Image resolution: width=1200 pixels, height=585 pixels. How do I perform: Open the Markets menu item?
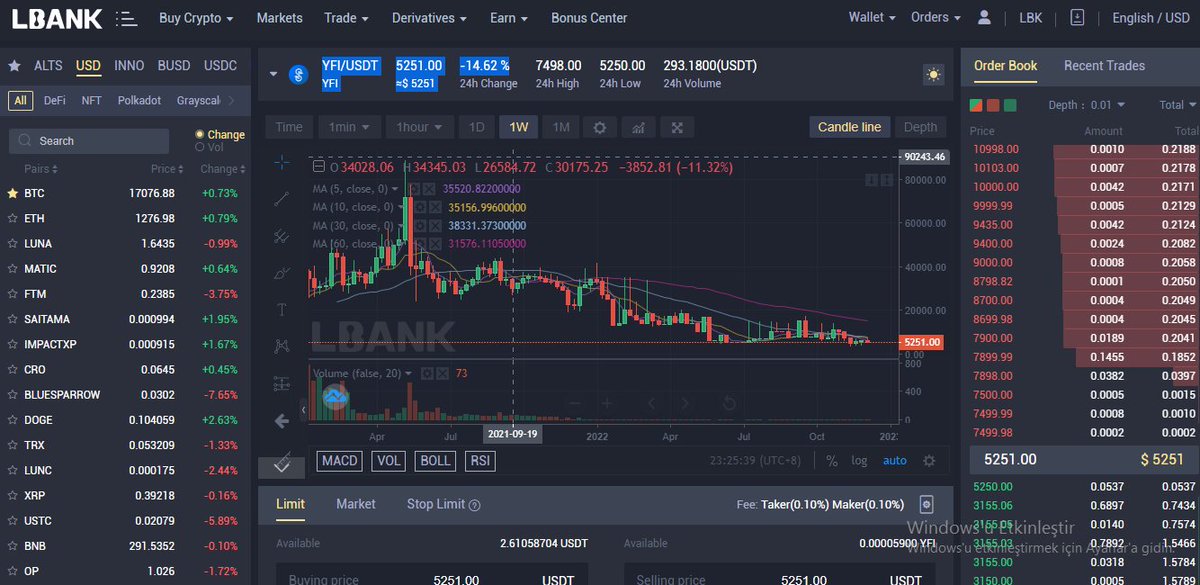click(279, 18)
